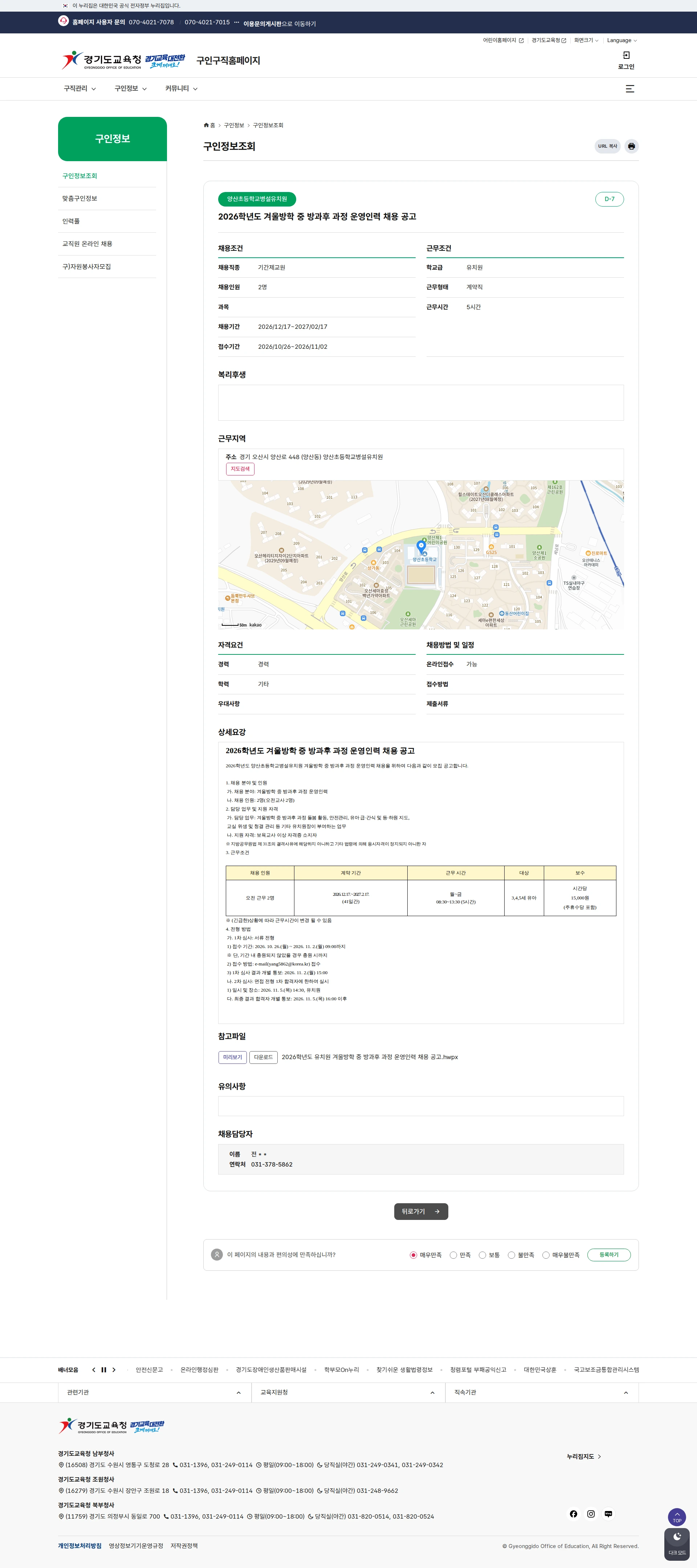Select 보통 radio button
697x1568 pixels.
[x=482, y=1255]
